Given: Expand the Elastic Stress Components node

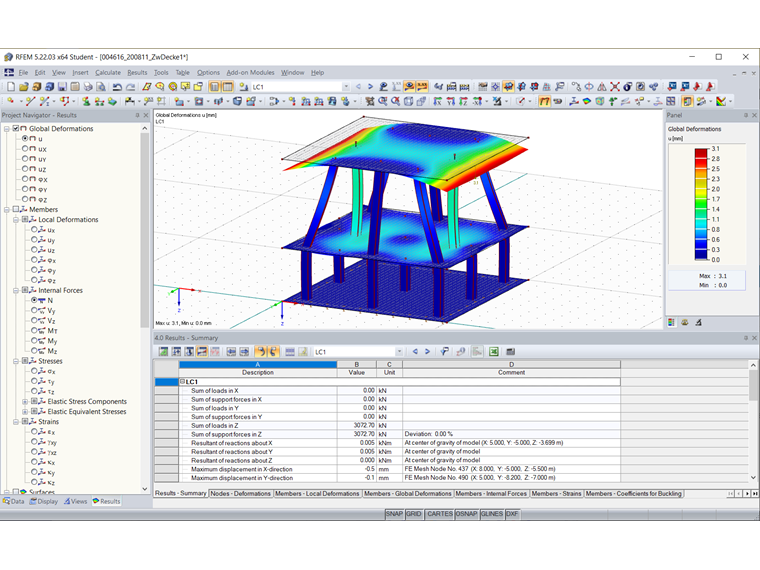Looking at the screenshot, I should click(25, 402).
